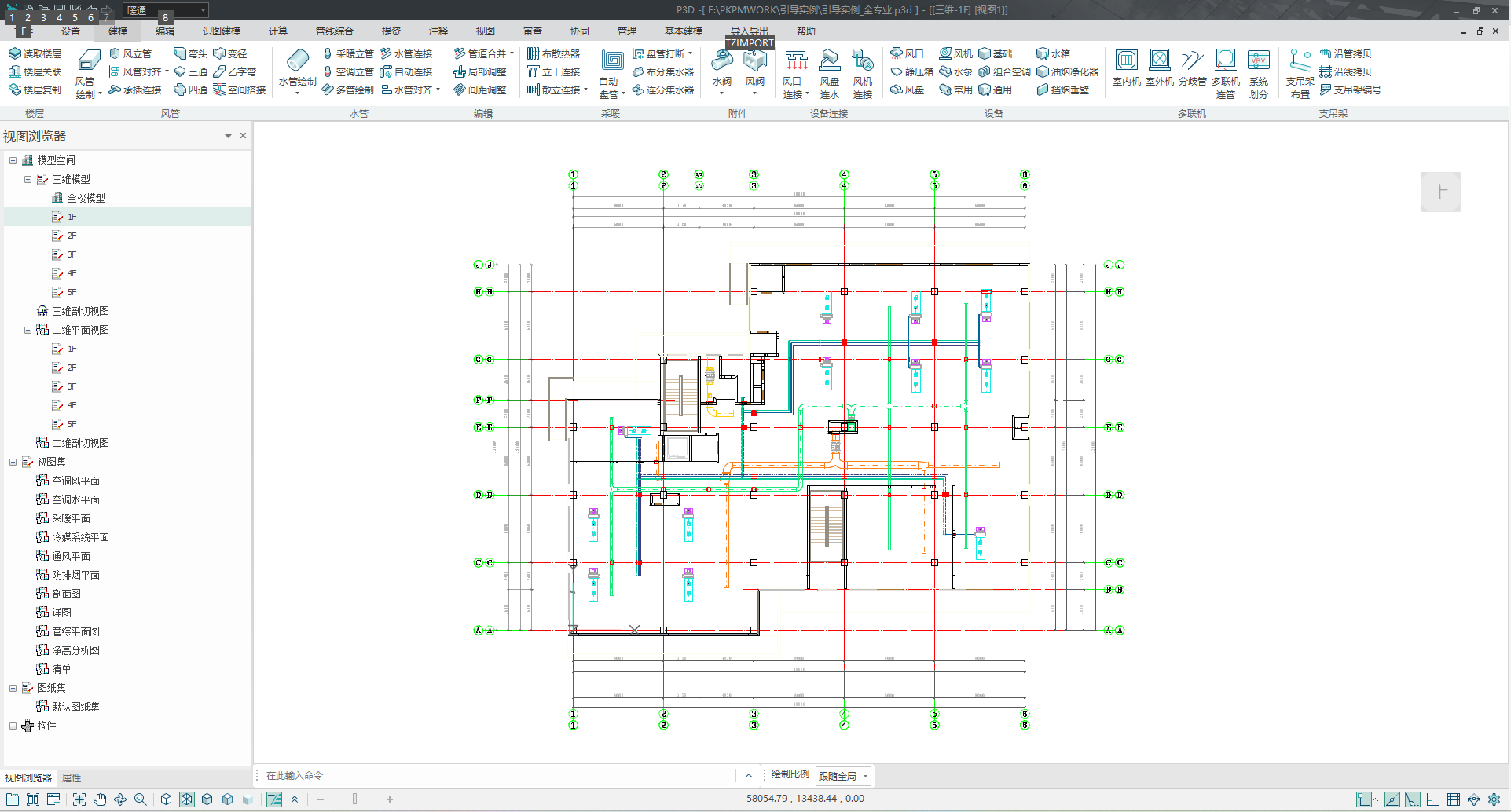Switch to the 属性 panel tab

(72, 777)
